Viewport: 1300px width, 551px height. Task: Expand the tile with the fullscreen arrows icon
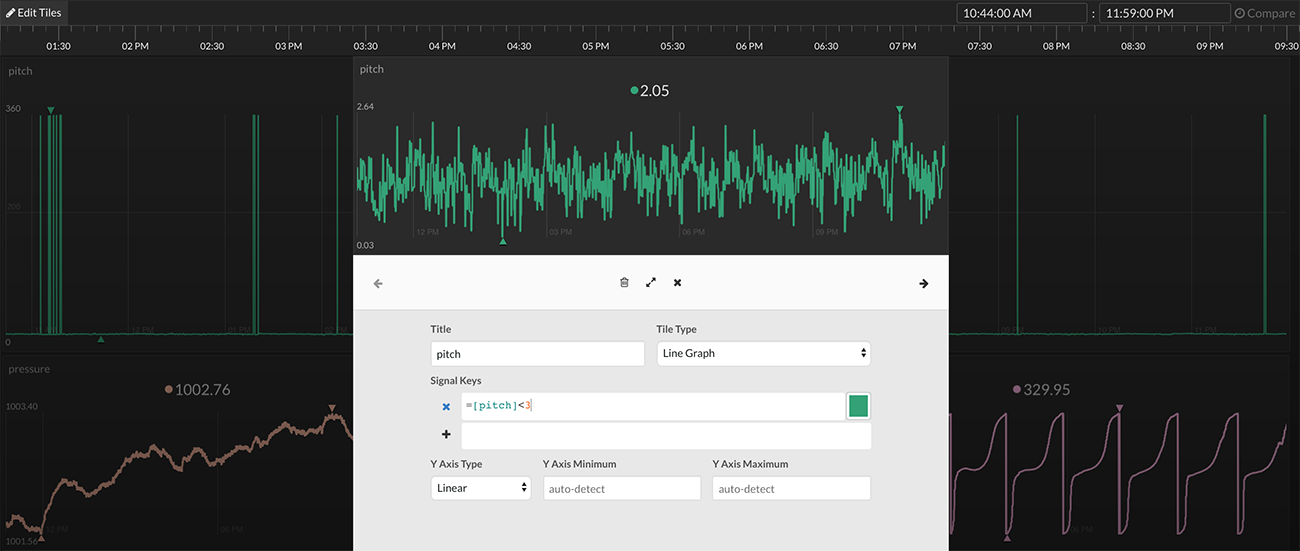point(651,283)
